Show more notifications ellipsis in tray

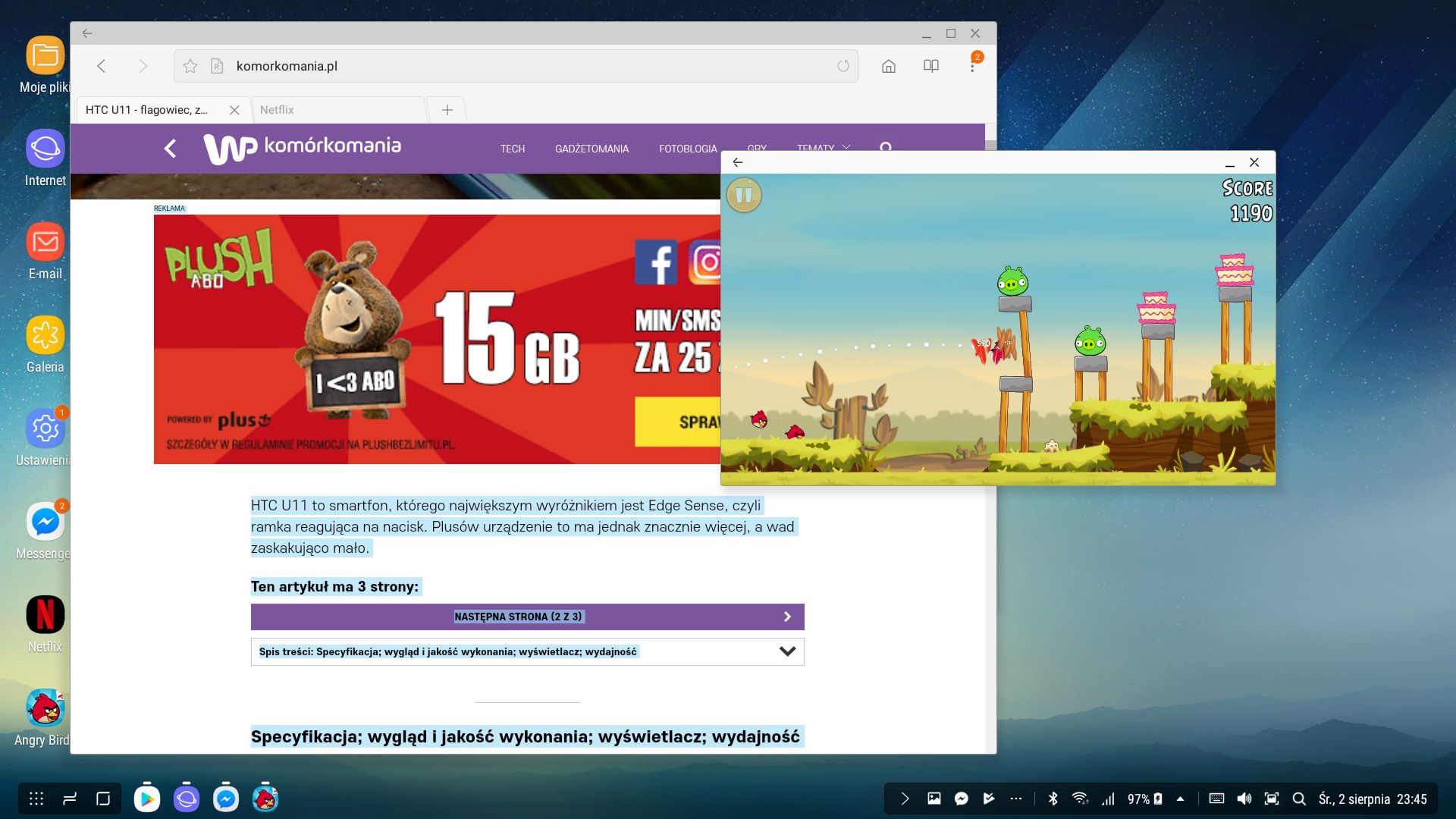[x=1016, y=799]
